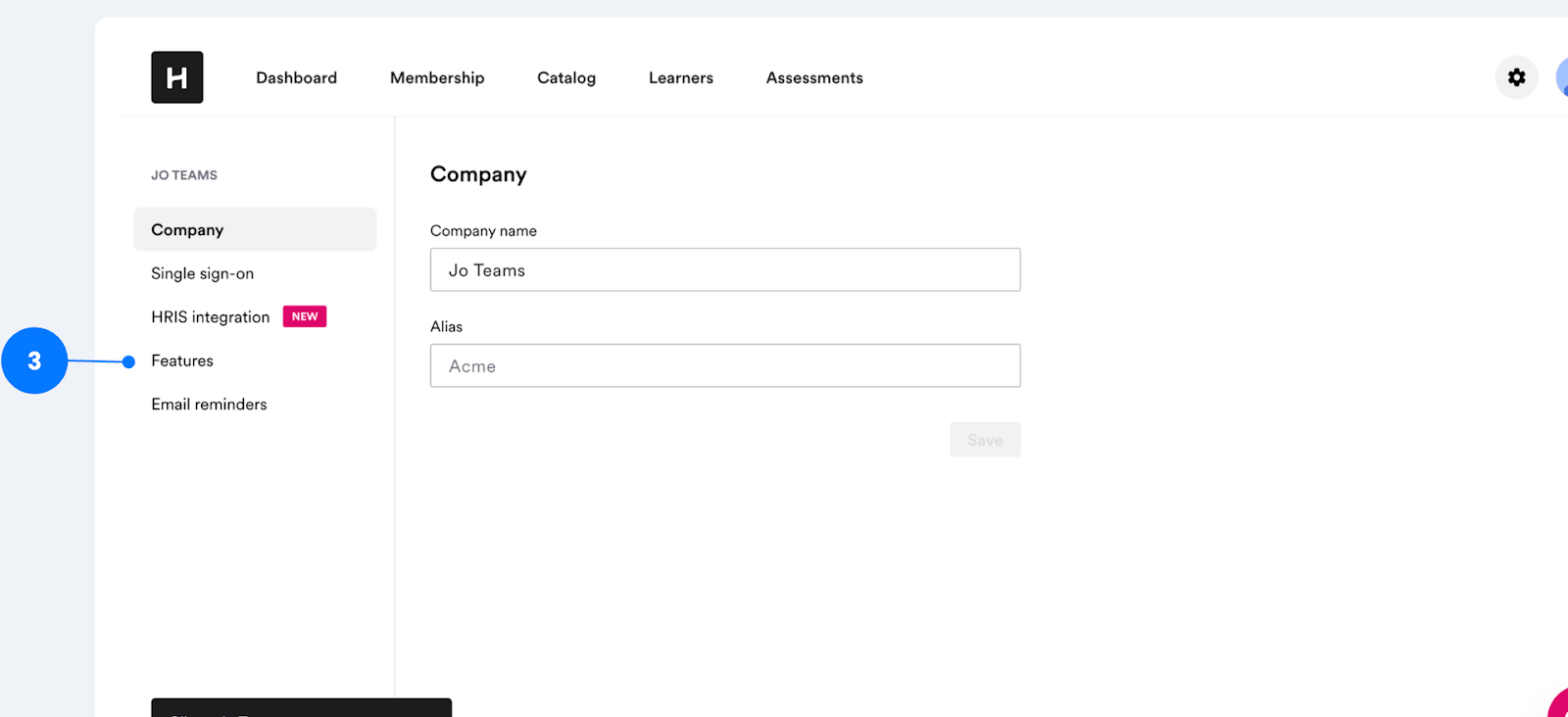Go to the Dashboard nav item
1568x717 pixels.
pos(296,77)
